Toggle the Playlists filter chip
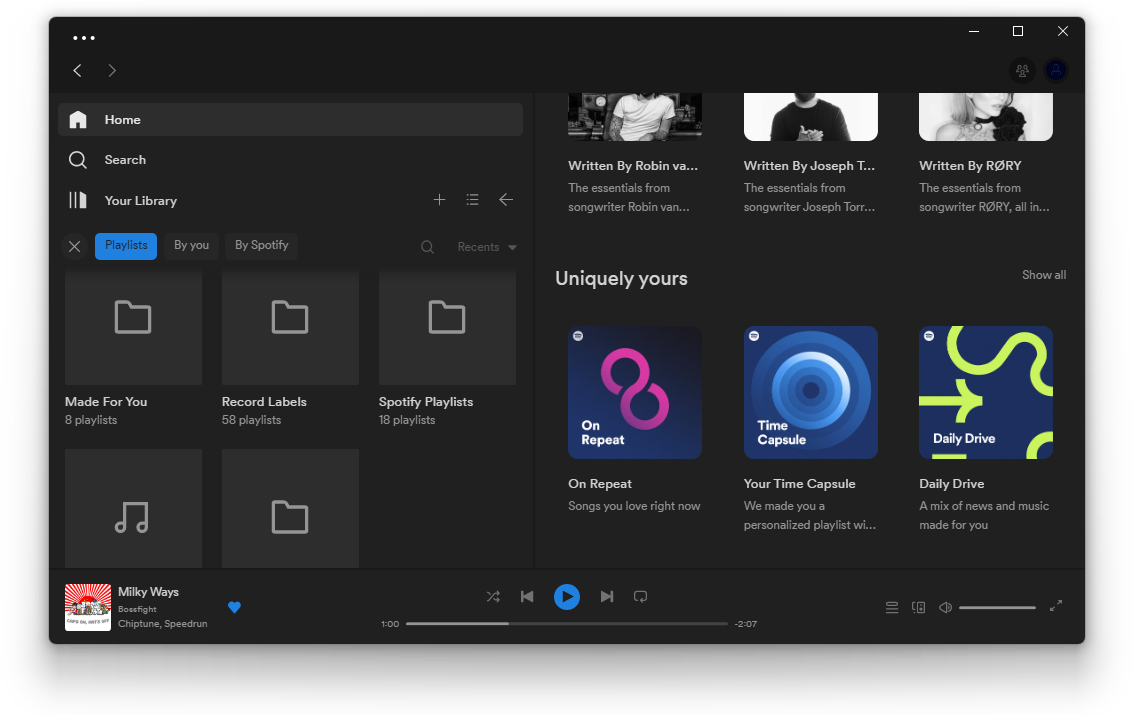Screen dimensions: 1134x715 (x=126, y=246)
